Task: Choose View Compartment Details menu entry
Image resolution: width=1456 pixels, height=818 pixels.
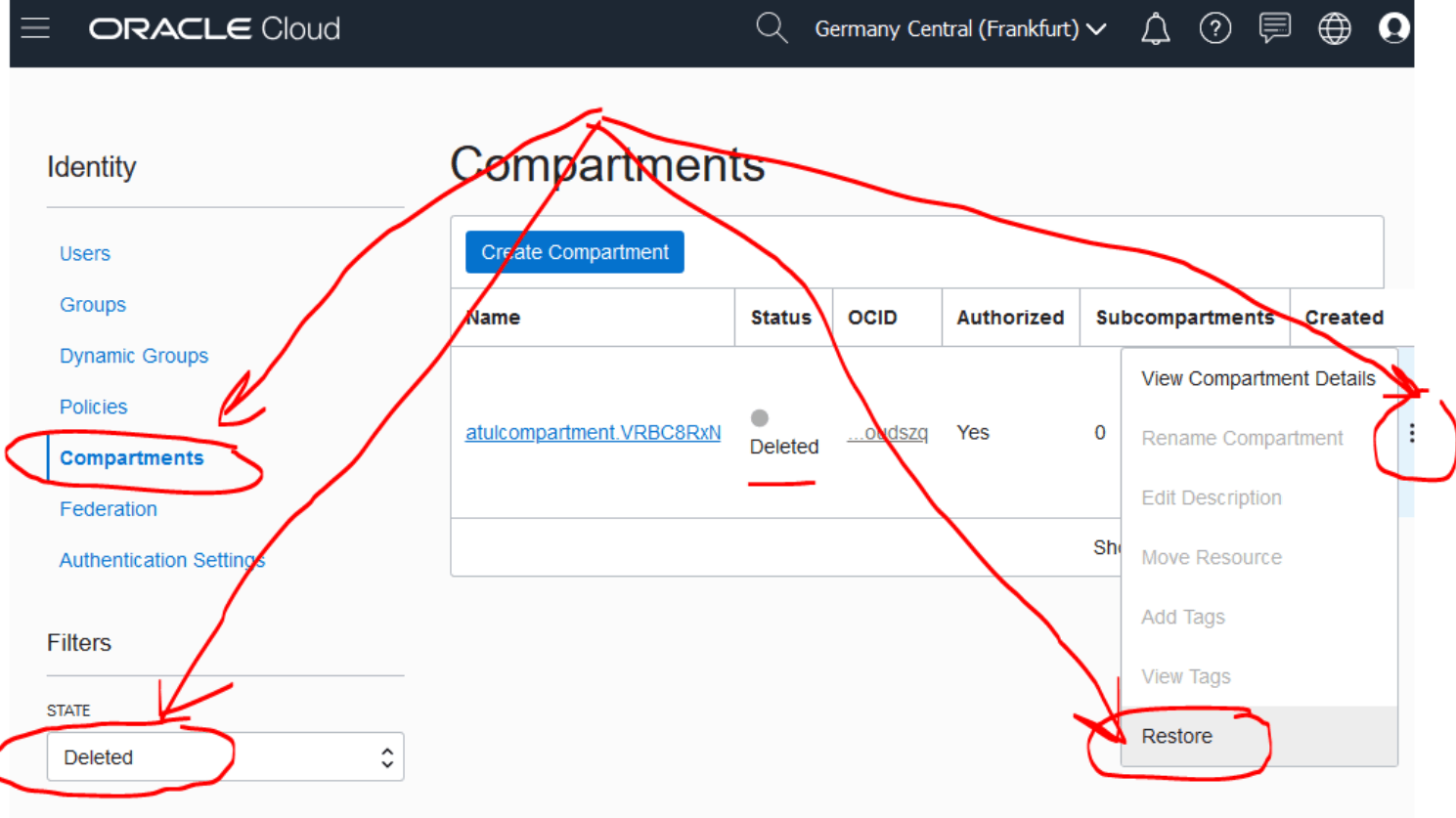Action: (1258, 378)
